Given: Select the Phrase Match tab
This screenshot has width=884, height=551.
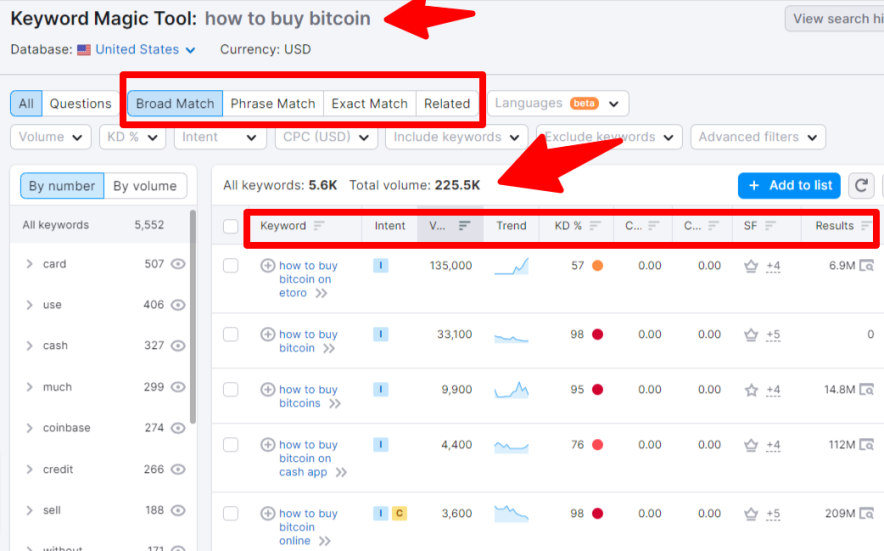Looking at the screenshot, I should pos(273,104).
